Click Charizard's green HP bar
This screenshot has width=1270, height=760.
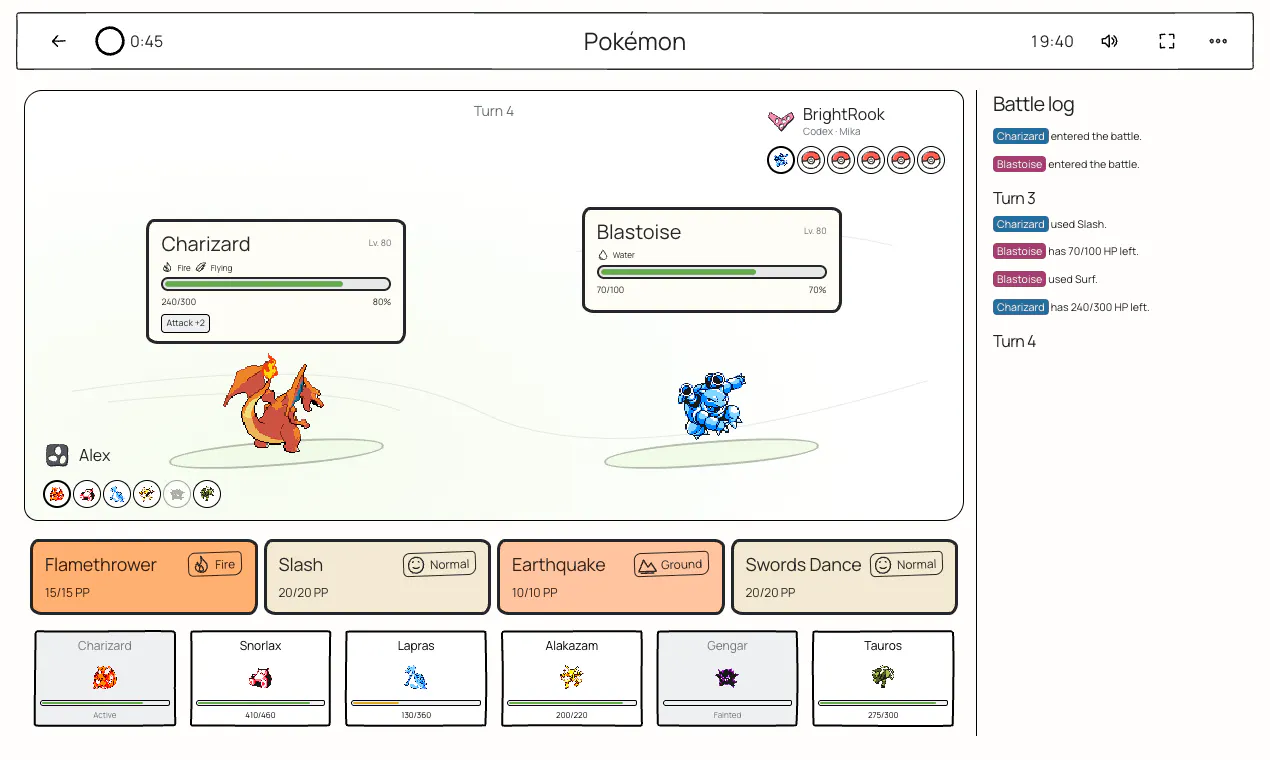pos(276,284)
